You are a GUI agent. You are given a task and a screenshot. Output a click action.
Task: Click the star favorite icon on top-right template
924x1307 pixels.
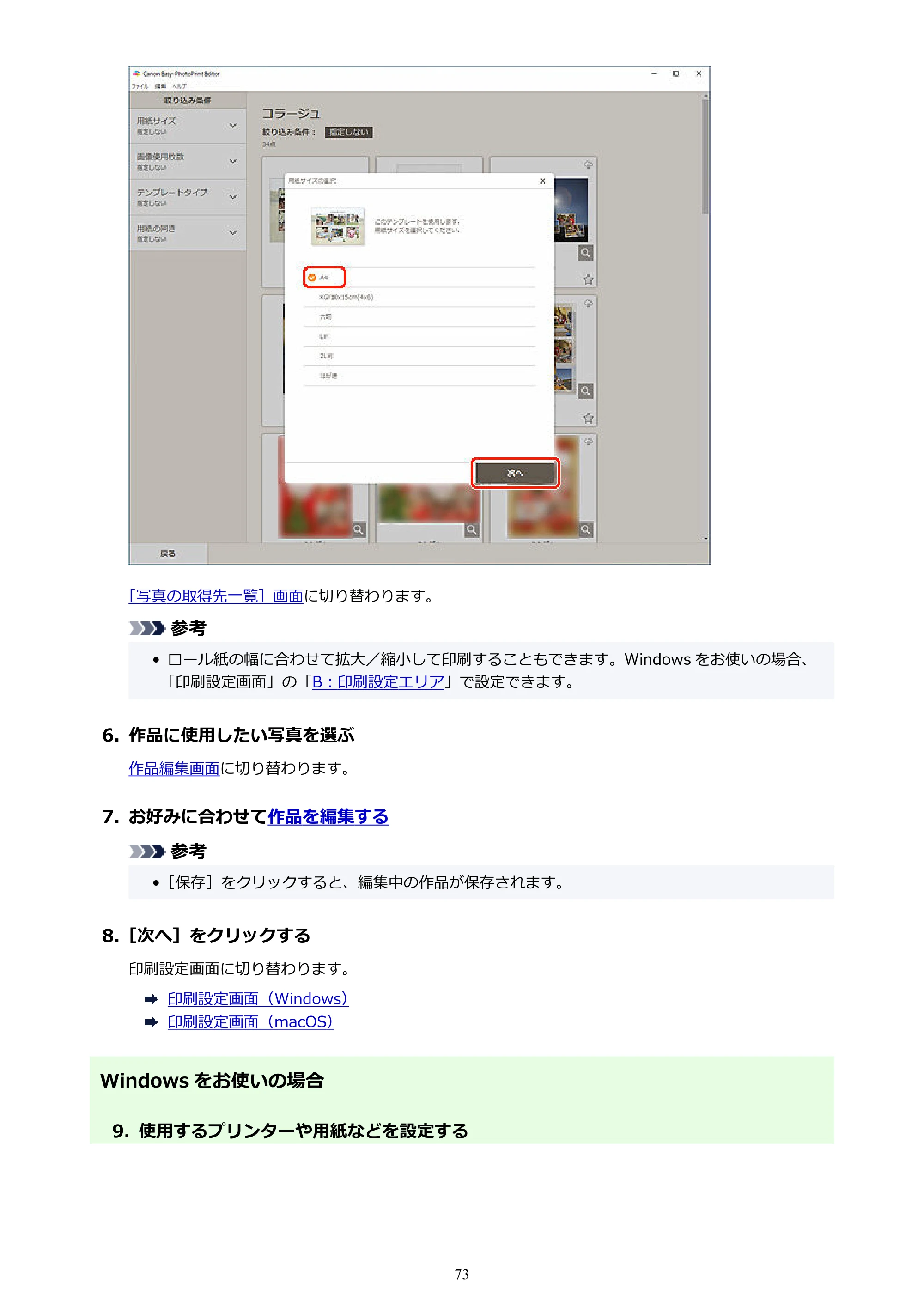(x=588, y=280)
